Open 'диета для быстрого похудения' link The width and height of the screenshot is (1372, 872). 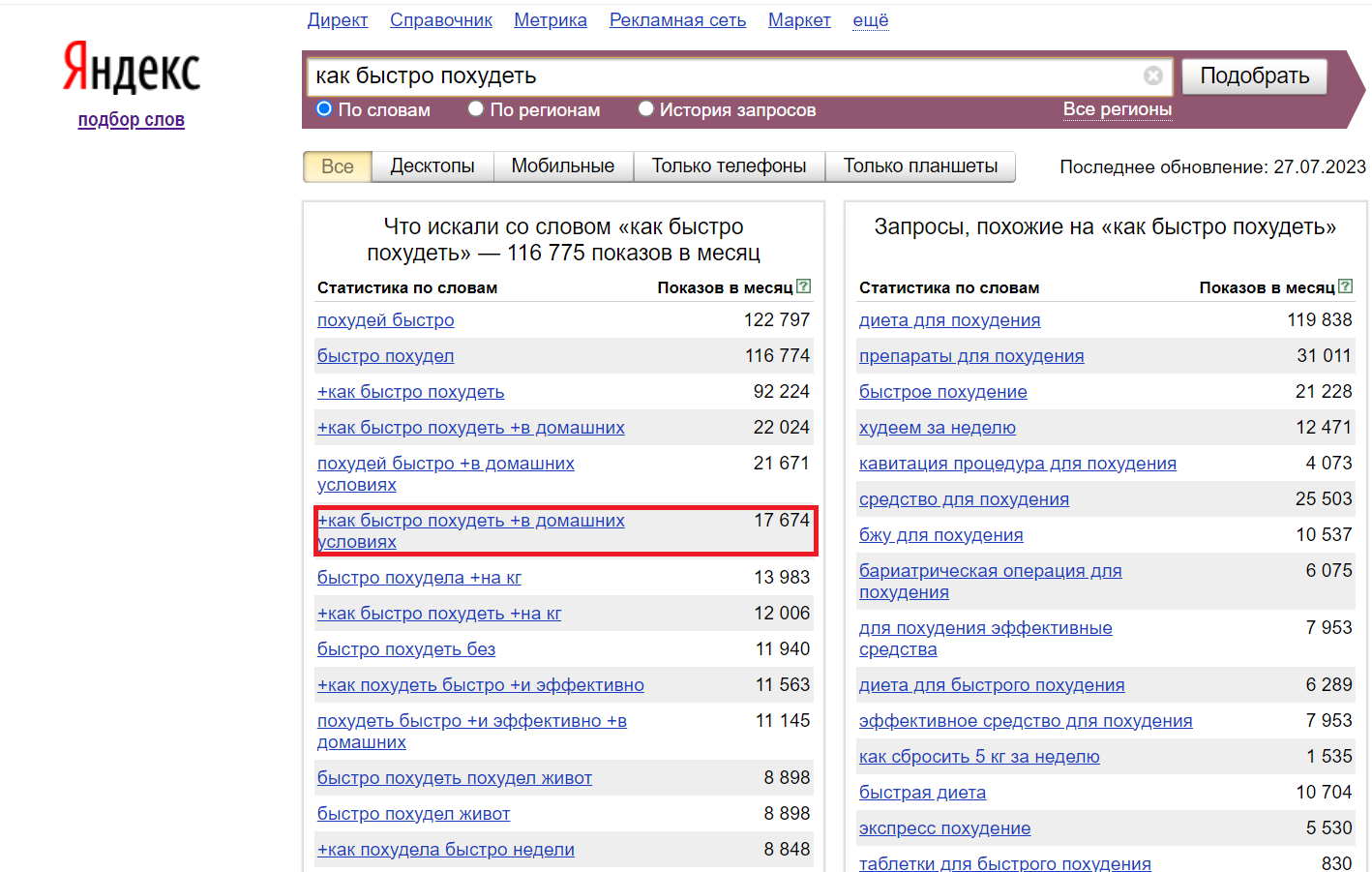[992, 685]
